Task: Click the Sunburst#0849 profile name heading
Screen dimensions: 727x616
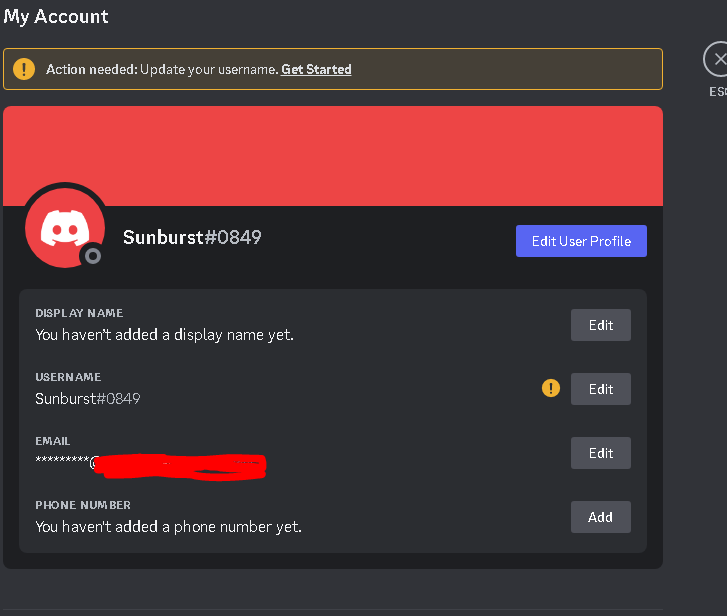Action: pyautogui.click(x=192, y=237)
